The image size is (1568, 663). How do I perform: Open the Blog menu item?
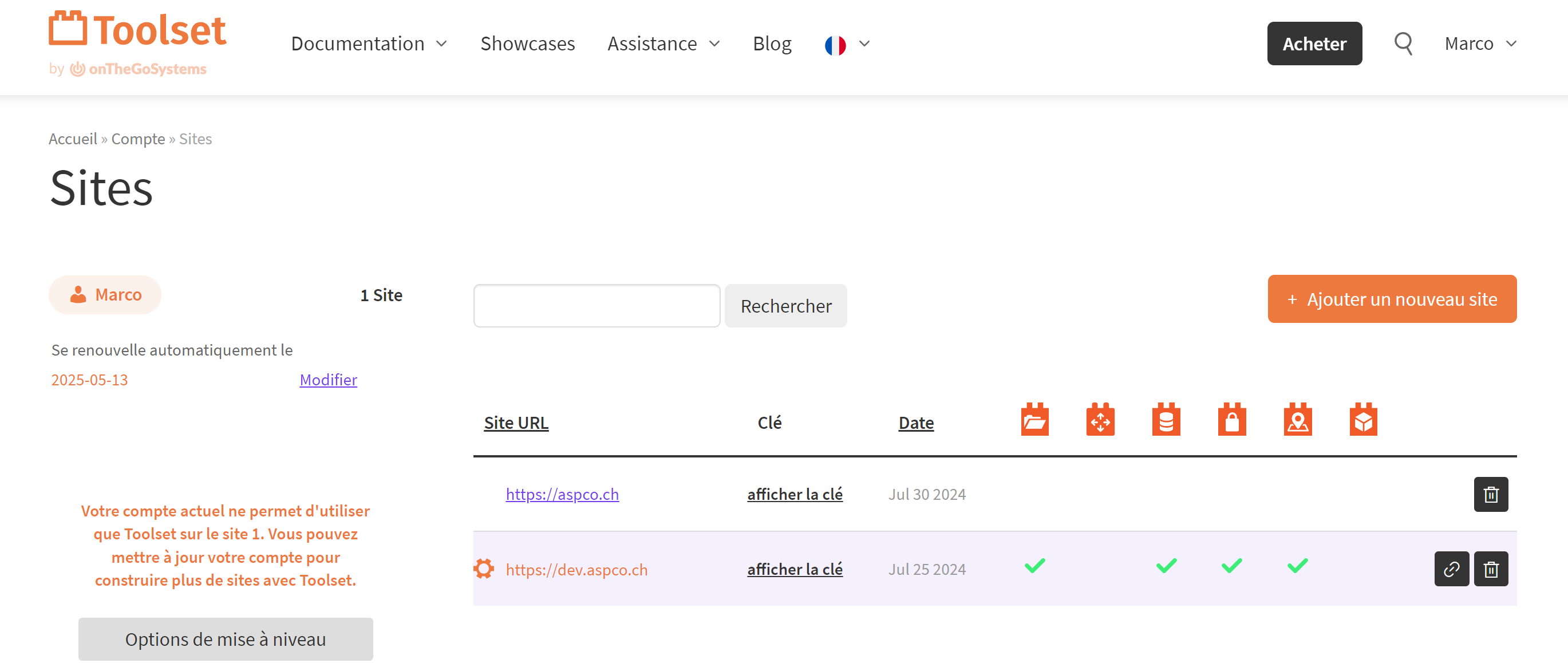[x=772, y=44]
